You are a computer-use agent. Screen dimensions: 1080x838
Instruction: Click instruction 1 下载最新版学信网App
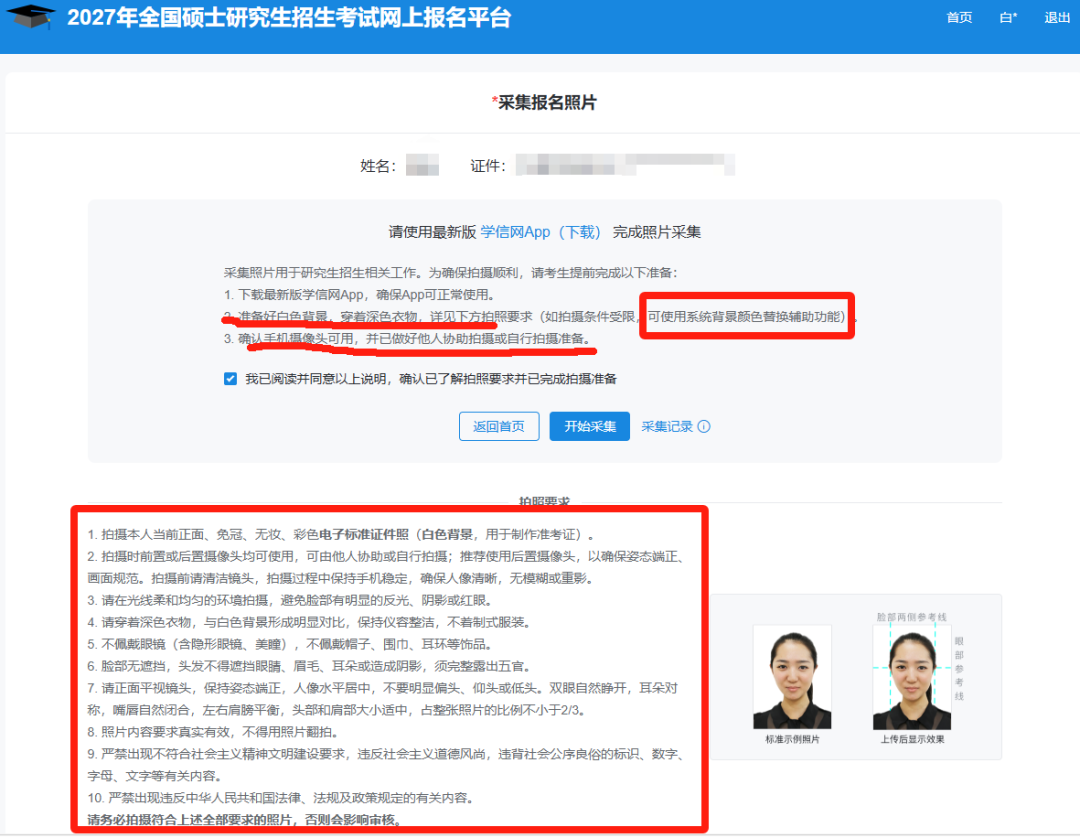[360, 295]
